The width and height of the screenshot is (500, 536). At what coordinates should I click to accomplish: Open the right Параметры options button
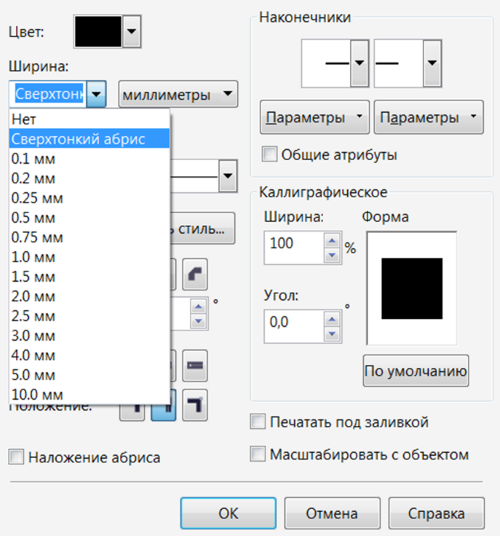pyautogui.click(x=429, y=117)
